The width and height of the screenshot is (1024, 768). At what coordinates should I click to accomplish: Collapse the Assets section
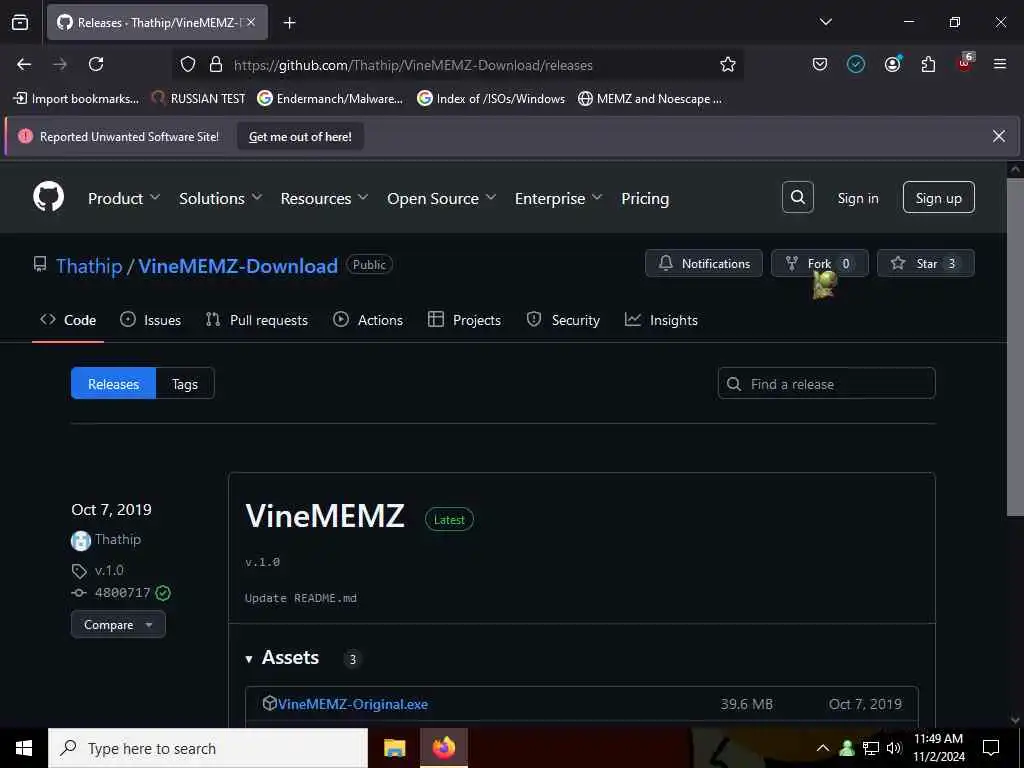282,658
